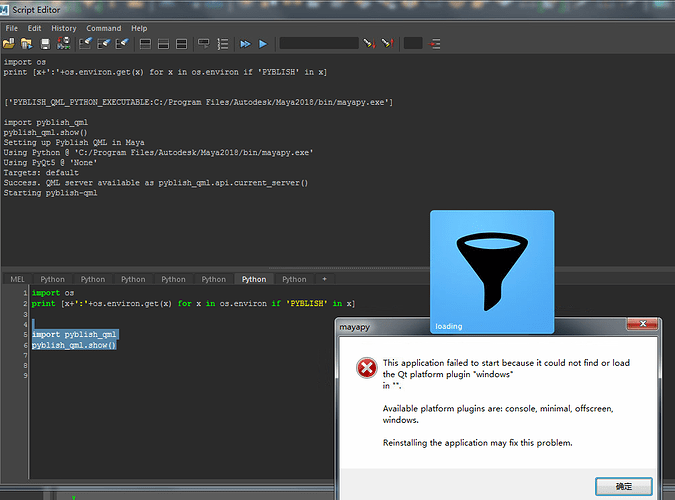Click the Go to Line arrow icon
Image resolution: width=675 pixels, height=500 pixels.
[x=434, y=43]
